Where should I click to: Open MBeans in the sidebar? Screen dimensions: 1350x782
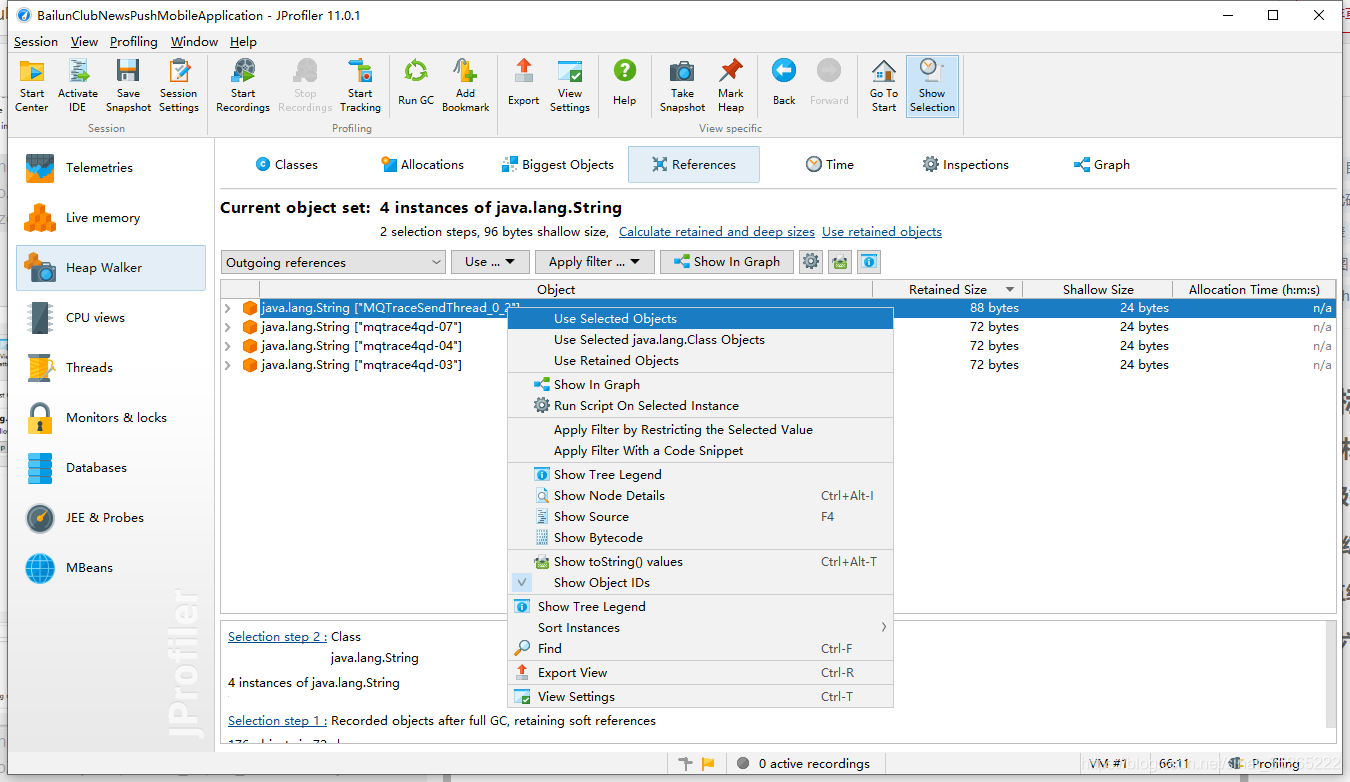point(111,567)
